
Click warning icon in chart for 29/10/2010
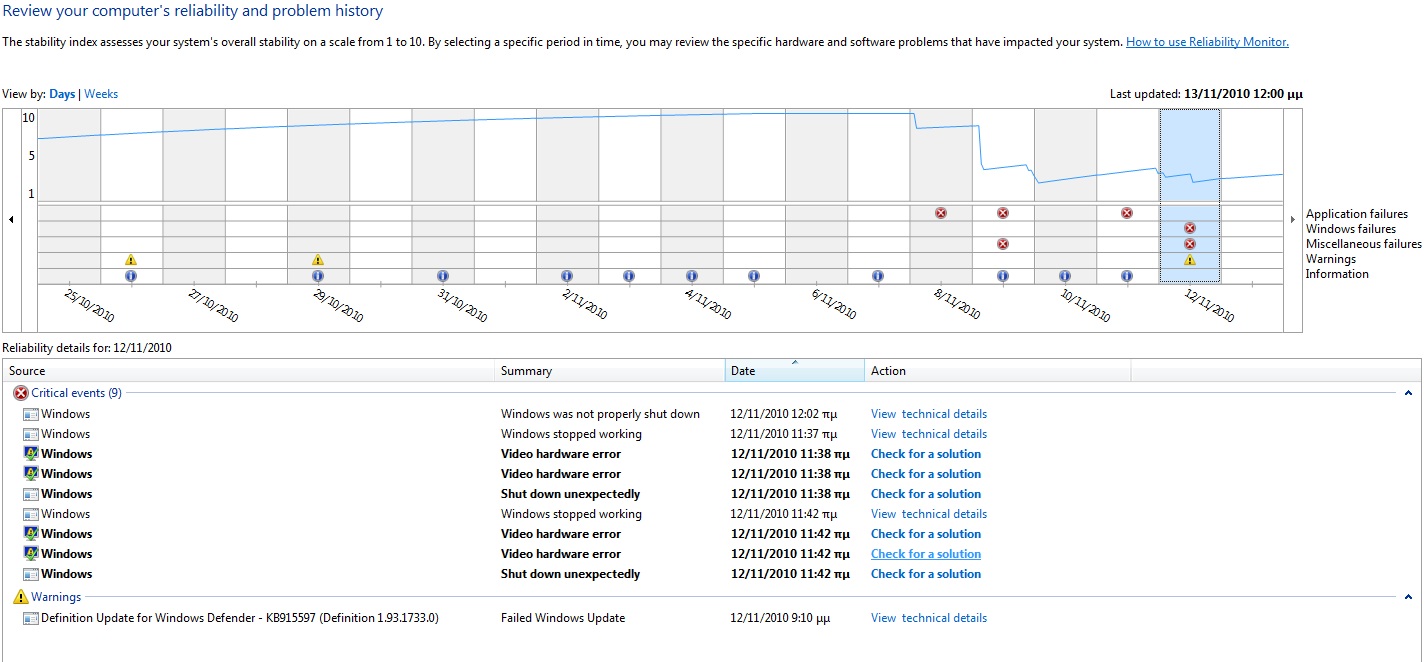pos(318,260)
